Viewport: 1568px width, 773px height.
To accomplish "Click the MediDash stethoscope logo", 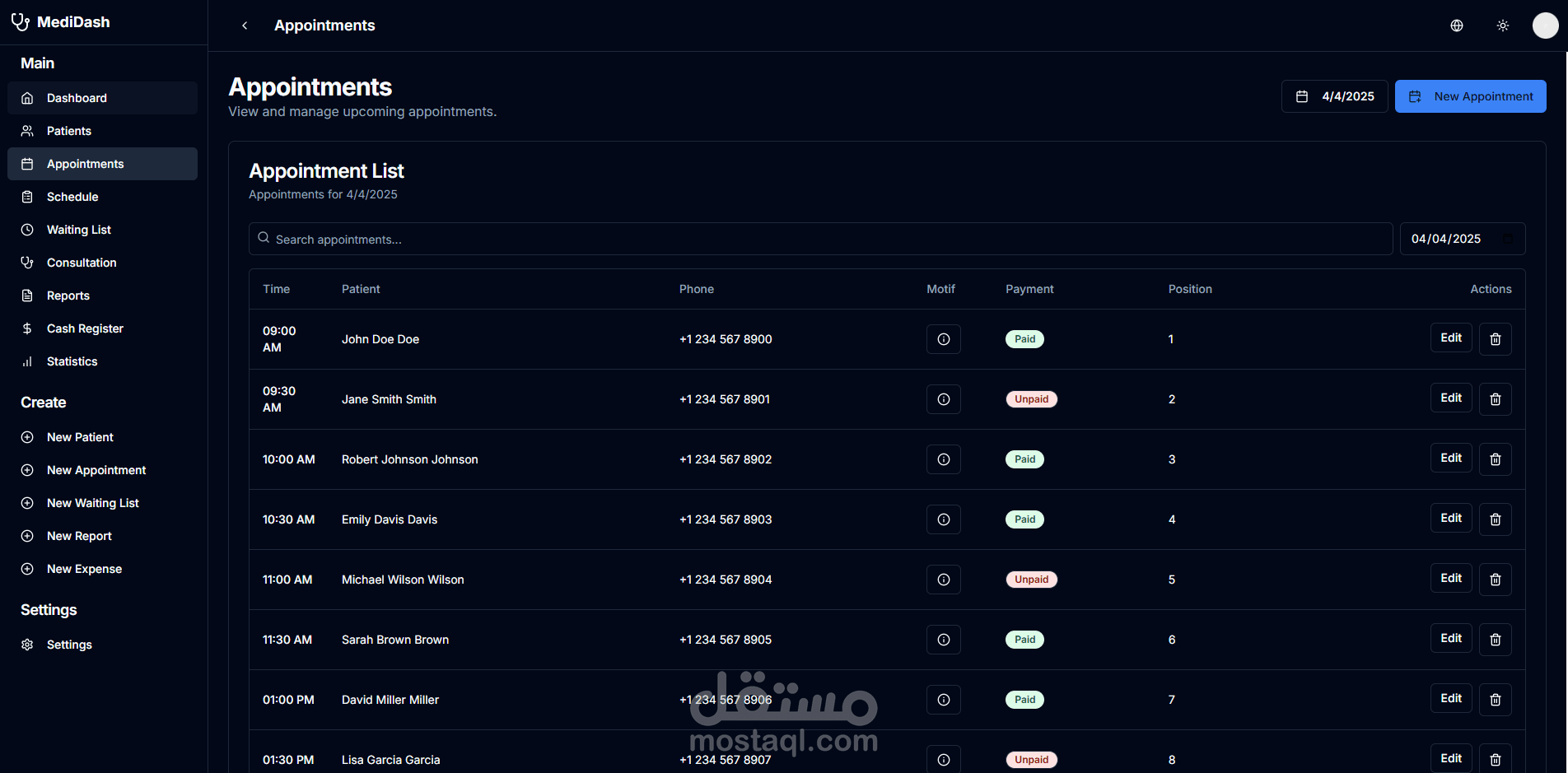I will pos(21,22).
